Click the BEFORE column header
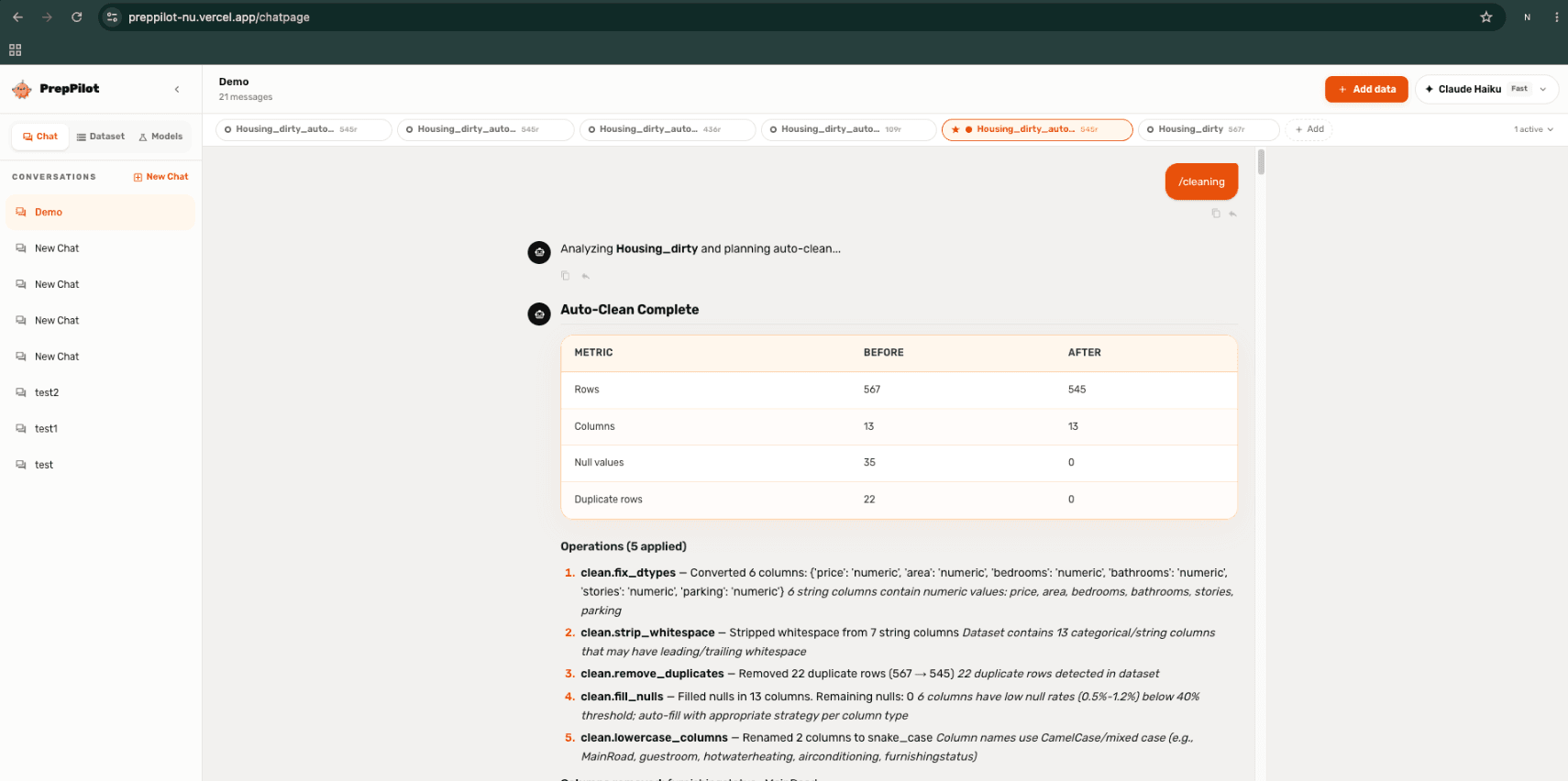The width and height of the screenshot is (1568, 781). [884, 353]
